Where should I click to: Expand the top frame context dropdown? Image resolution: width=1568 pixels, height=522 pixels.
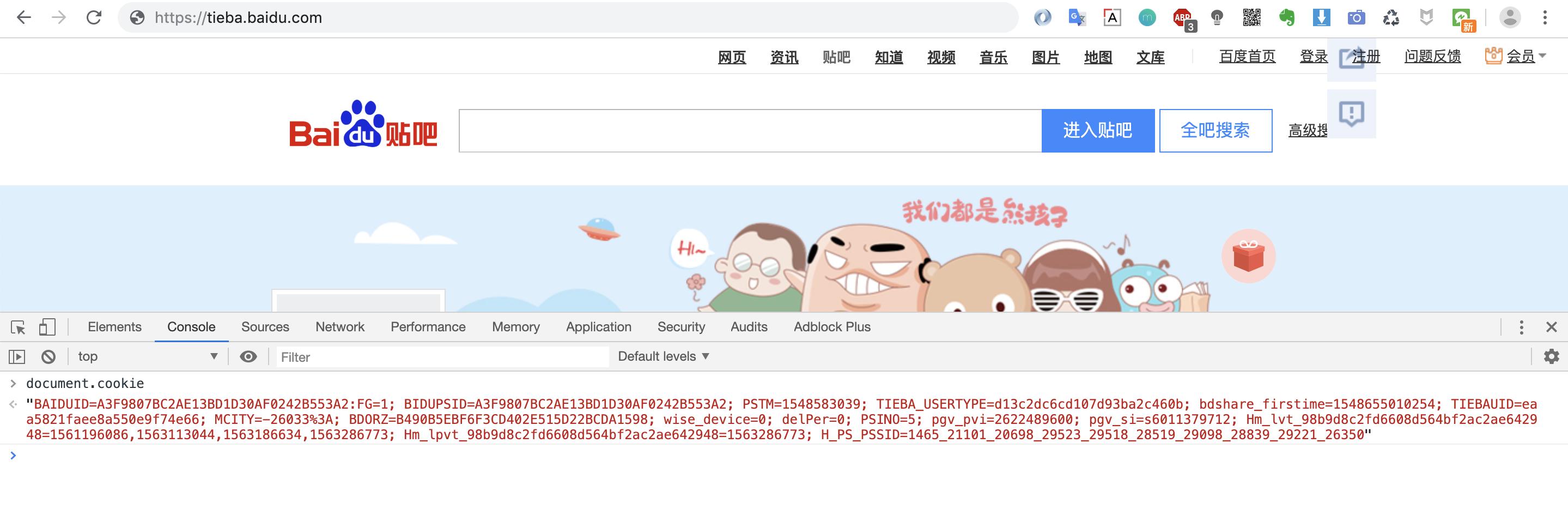click(x=146, y=356)
